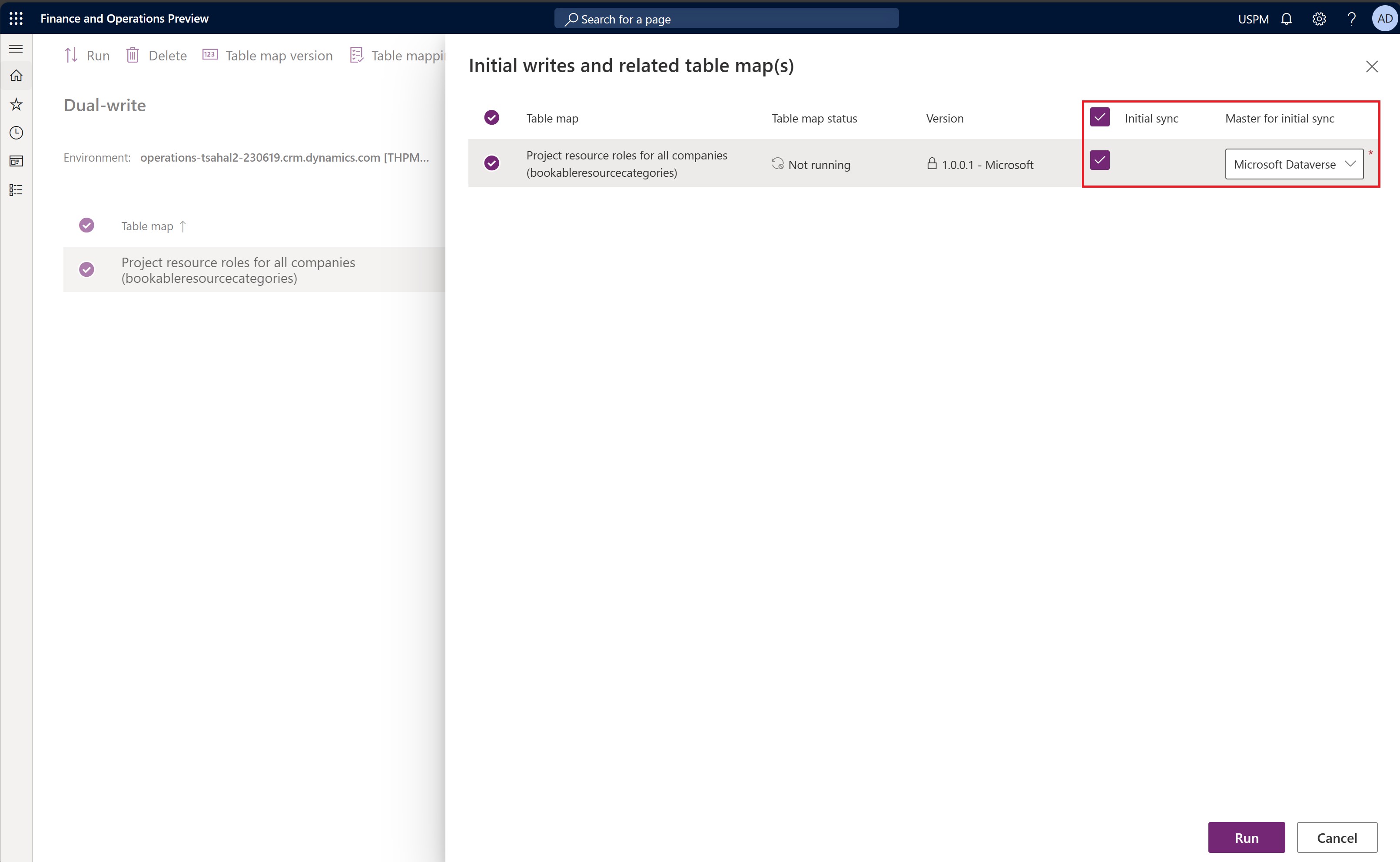
Task: Click the Settings gear icon top right
Action: [1319, 19]
